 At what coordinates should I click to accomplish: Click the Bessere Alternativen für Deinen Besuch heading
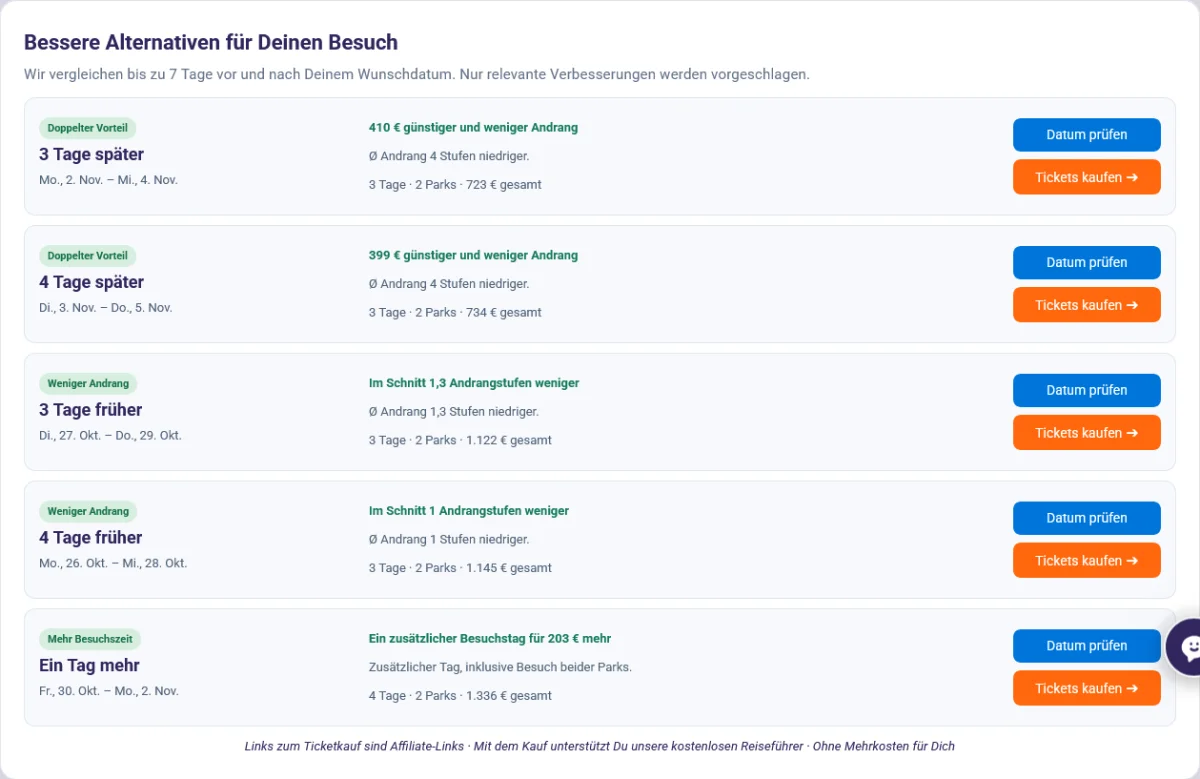pos(211,43)
